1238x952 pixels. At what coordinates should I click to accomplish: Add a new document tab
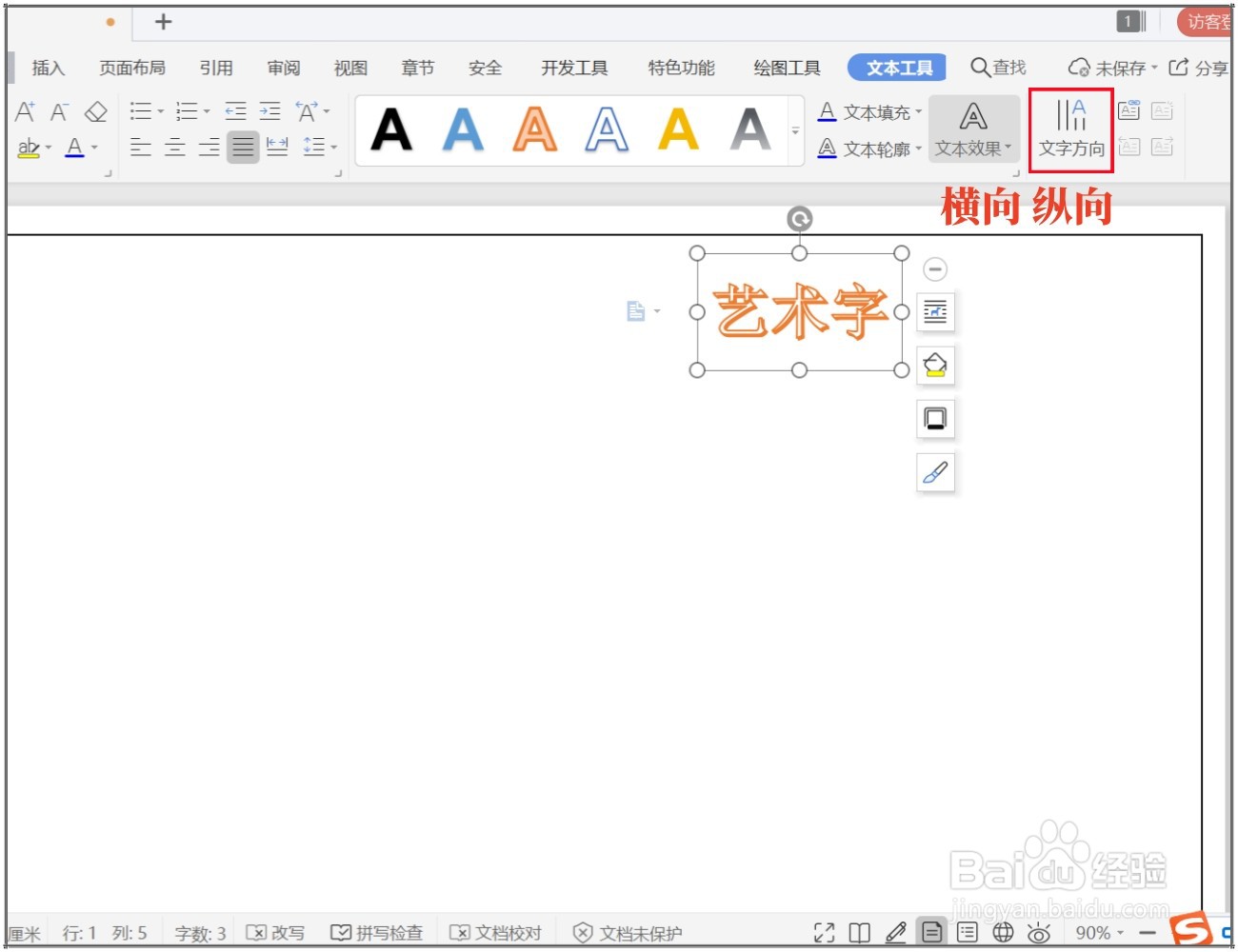[x=163, y=22]
